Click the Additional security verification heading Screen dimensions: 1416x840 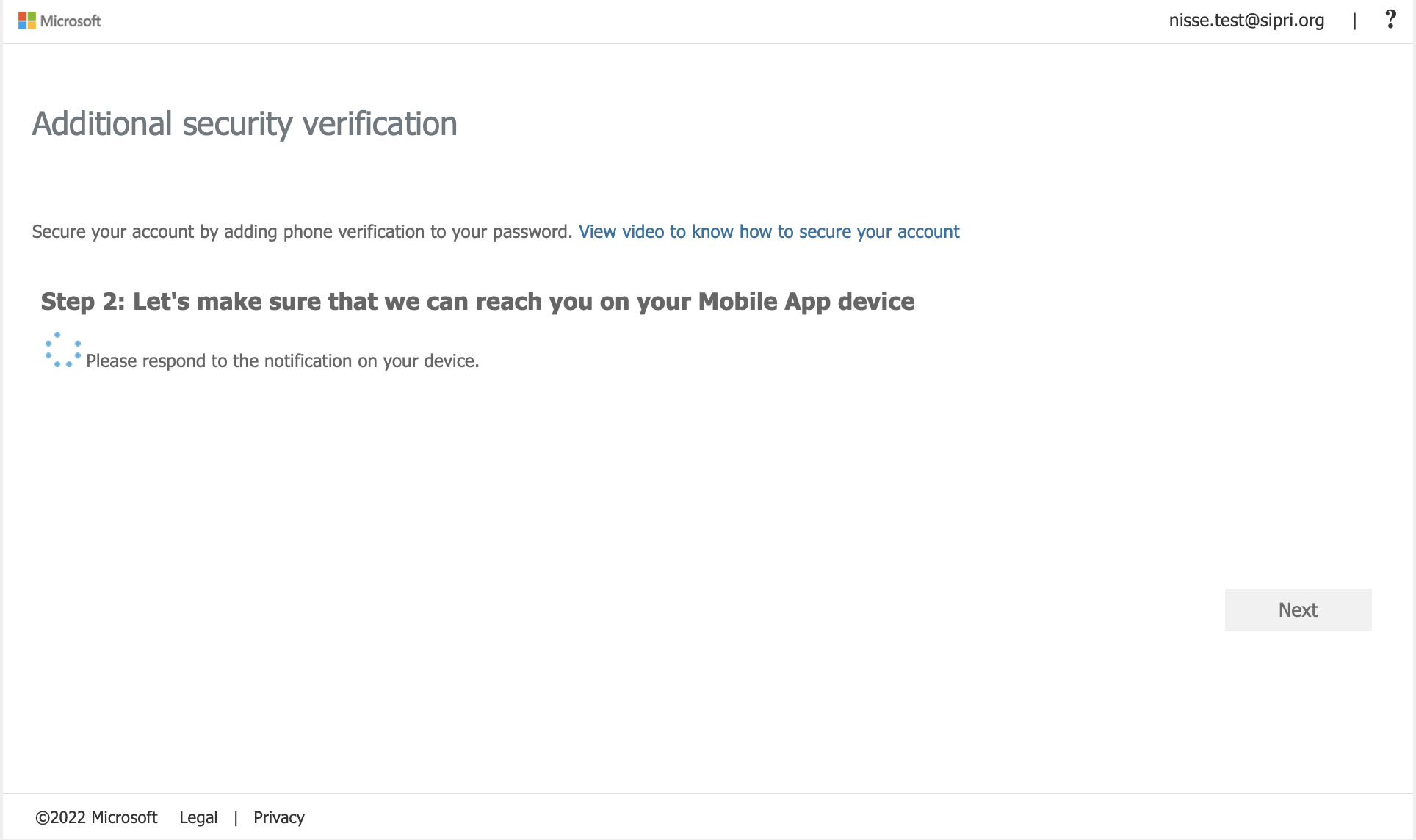(245, 123)
